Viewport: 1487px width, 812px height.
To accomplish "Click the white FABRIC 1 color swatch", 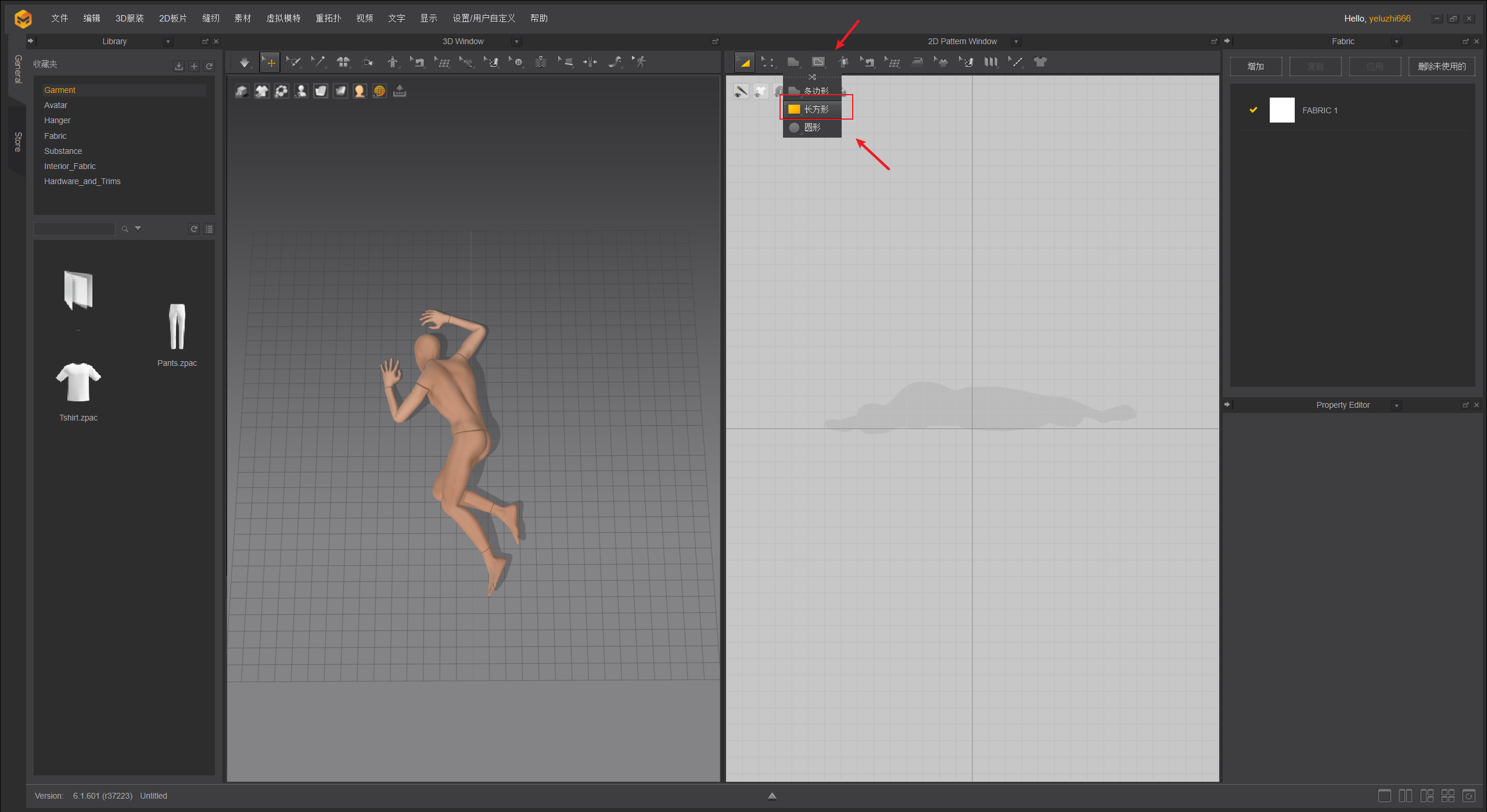I will pyautogui.click(x=1281, y=110).
